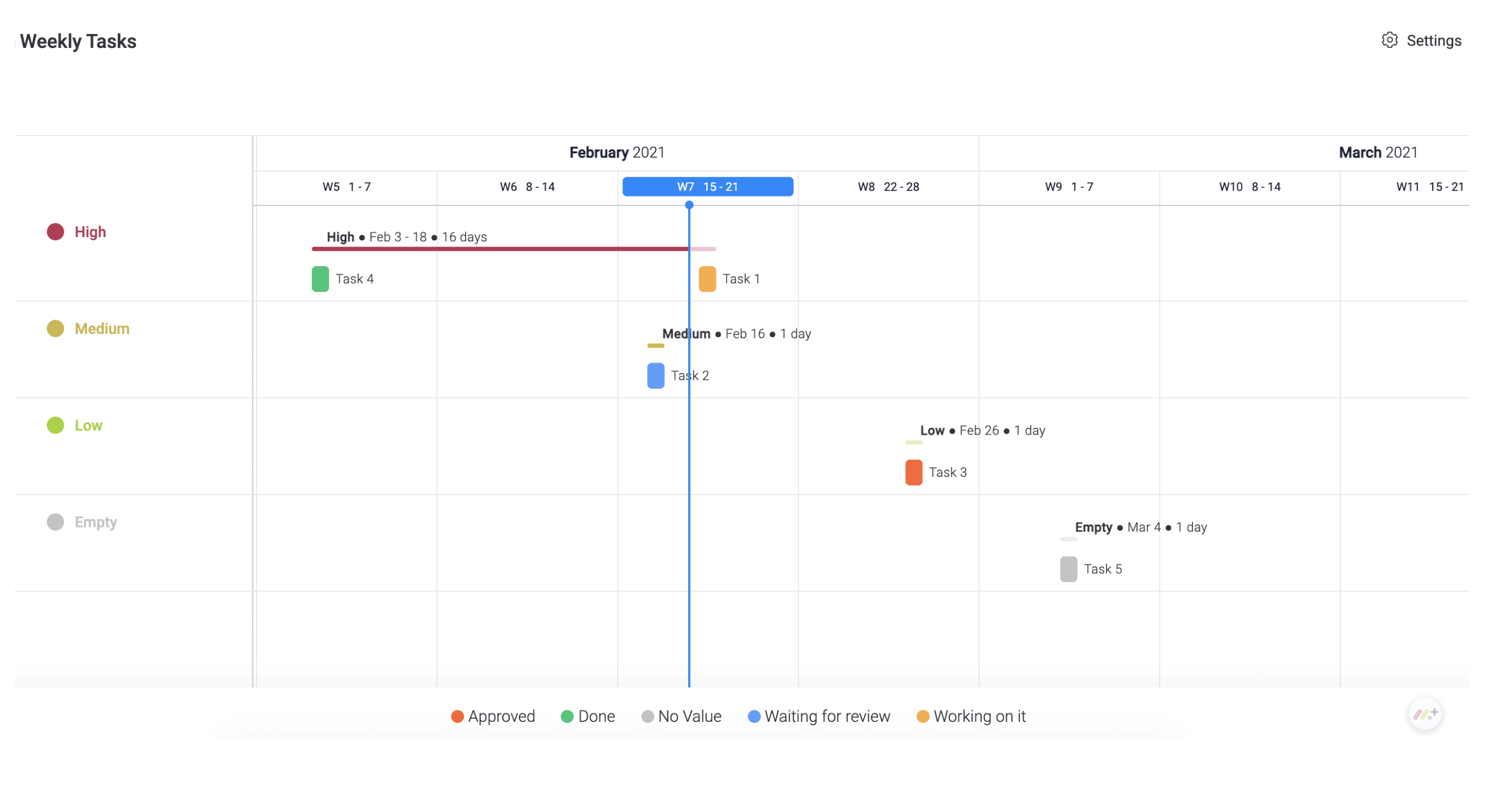Toggle the Approved legend filter
This screenshot has width=1485, height=812.
pyautogui.click(x=493, y=716)
